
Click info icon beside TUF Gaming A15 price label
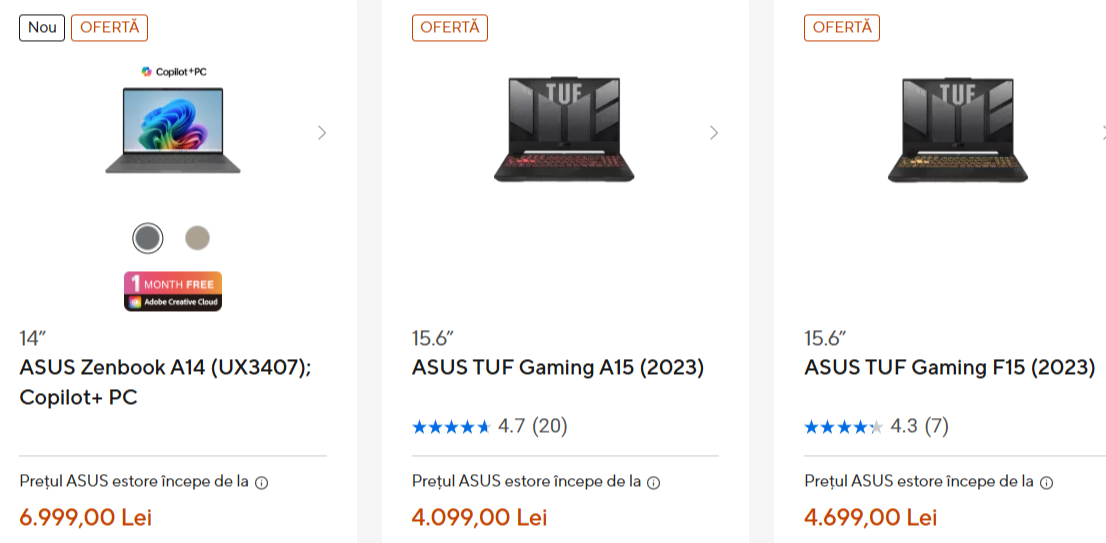point(654,483)
